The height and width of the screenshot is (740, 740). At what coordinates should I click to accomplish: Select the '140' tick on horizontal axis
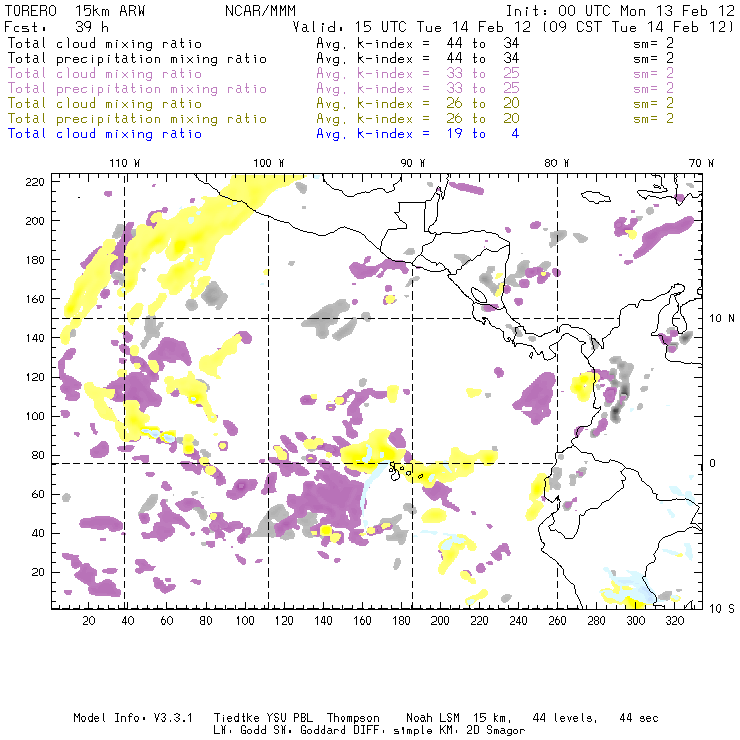(323, 621)
